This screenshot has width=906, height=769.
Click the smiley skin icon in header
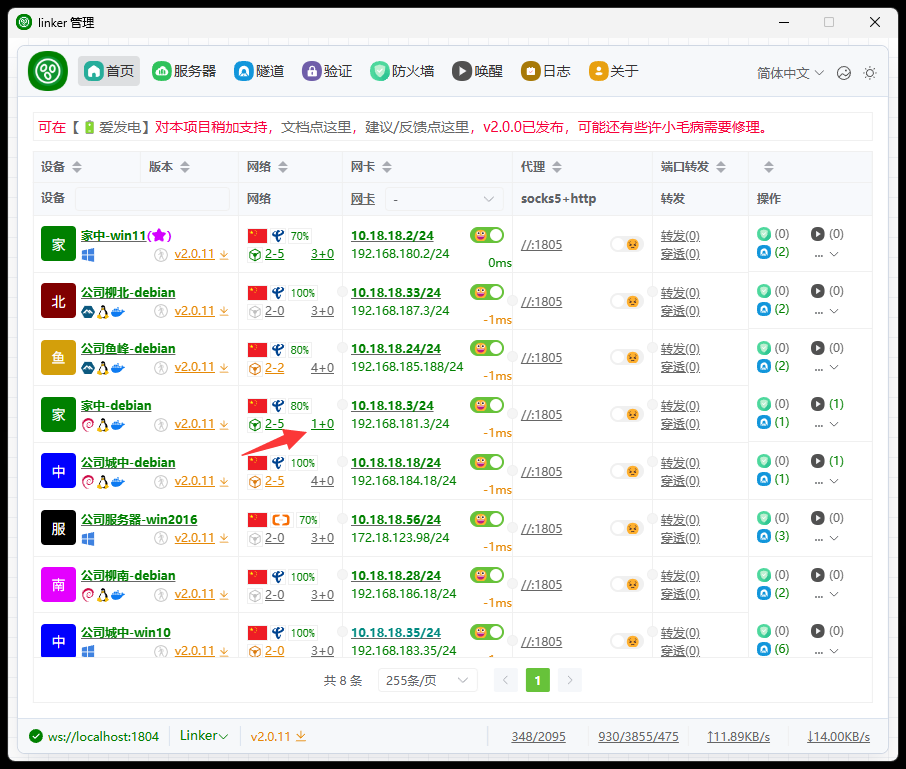[844, 73]
